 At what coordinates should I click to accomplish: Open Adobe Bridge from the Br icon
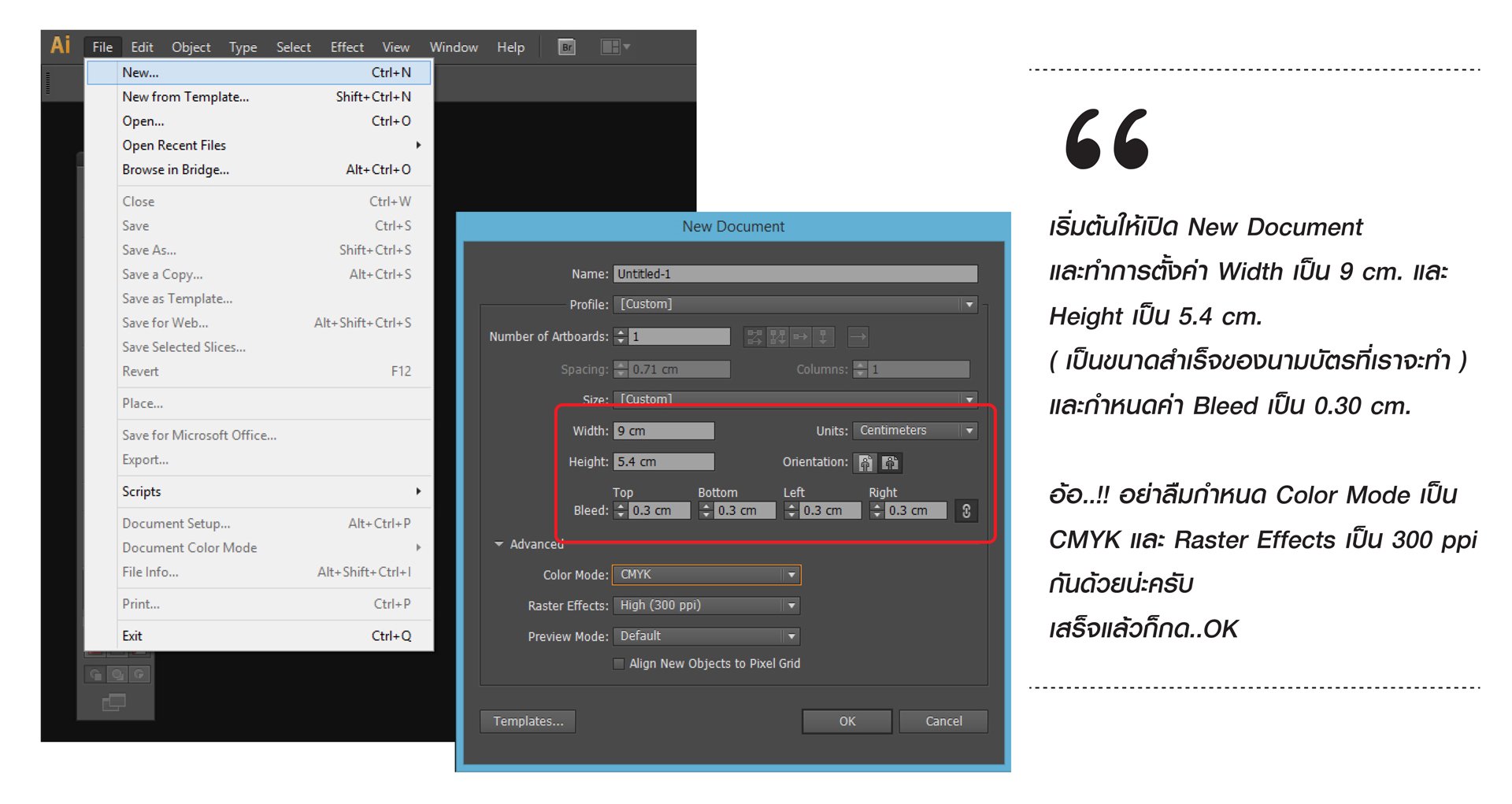[566, 47]
